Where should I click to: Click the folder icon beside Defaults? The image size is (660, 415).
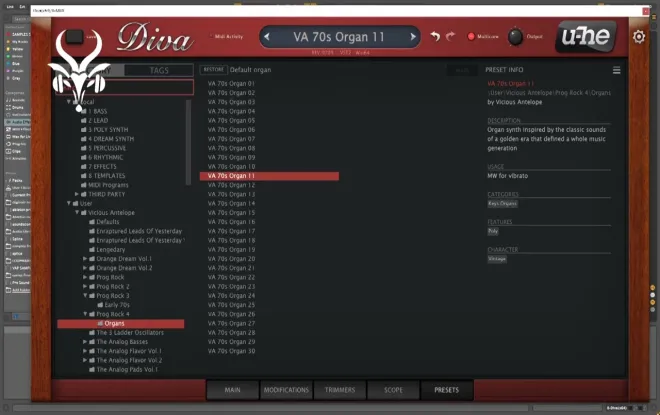tap(92, 222)
